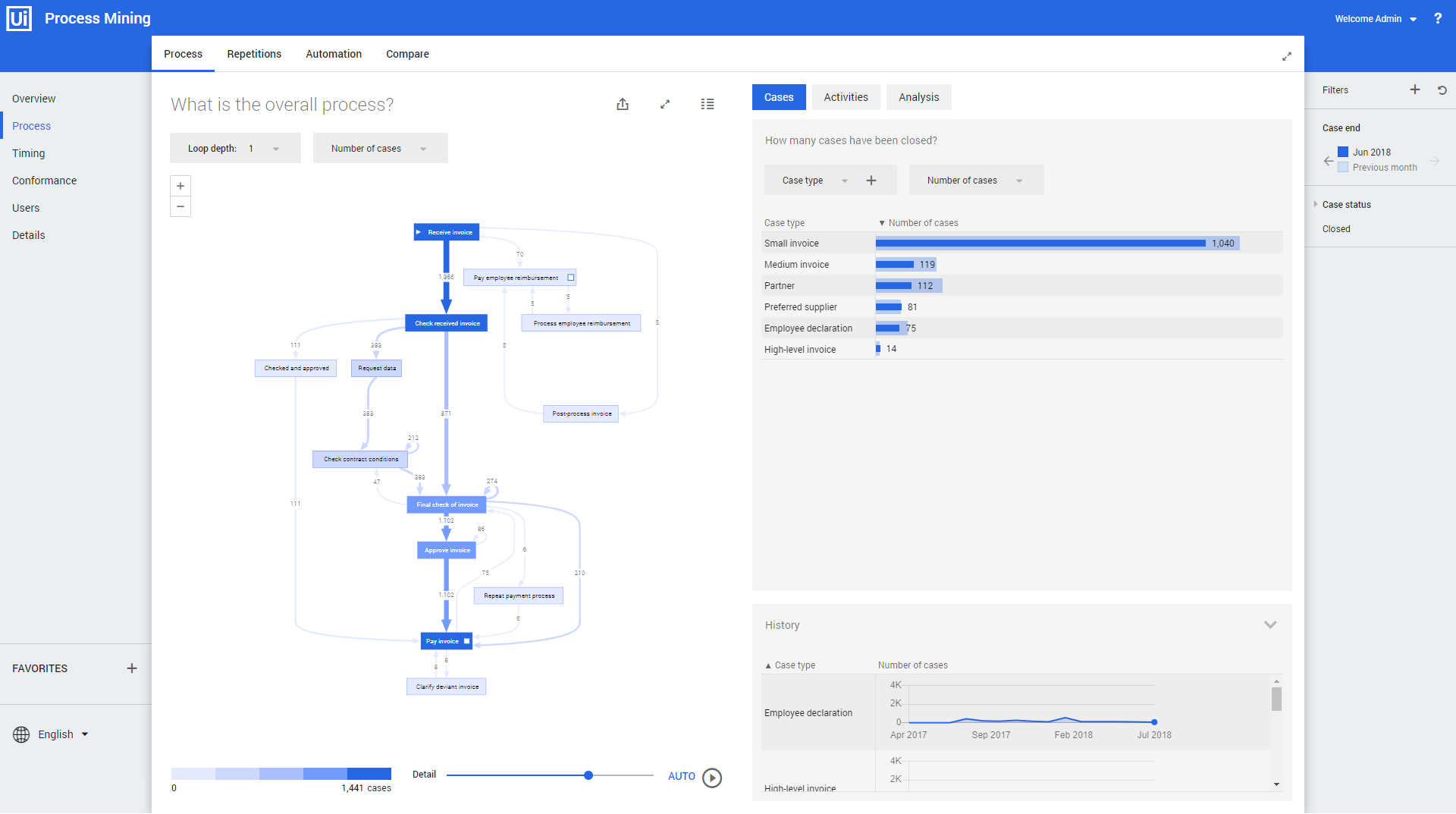
Task: Toggle the checkbox on Pay employee reimbursement node
Action: point(570,277)
